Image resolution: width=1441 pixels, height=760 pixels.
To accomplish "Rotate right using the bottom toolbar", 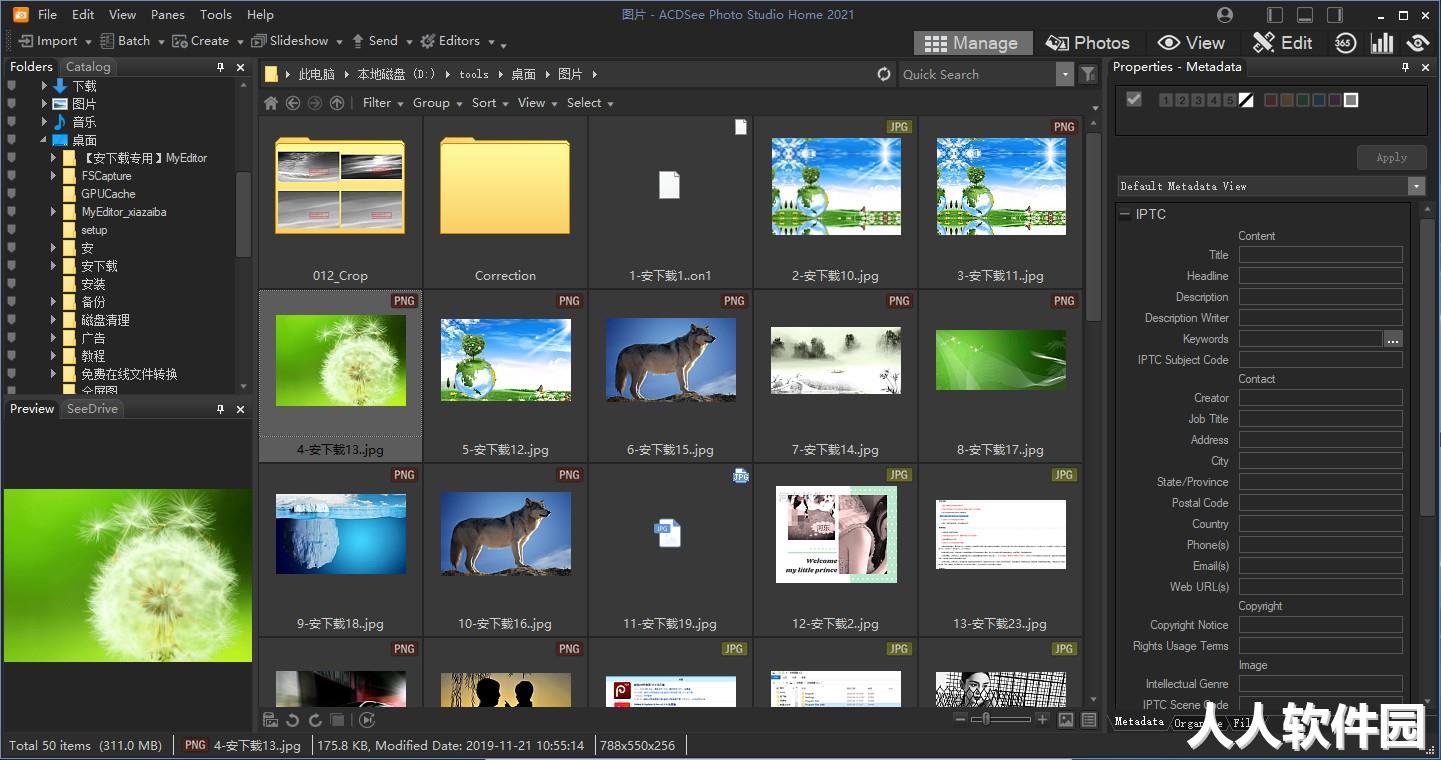I will (x=315, y=720).
